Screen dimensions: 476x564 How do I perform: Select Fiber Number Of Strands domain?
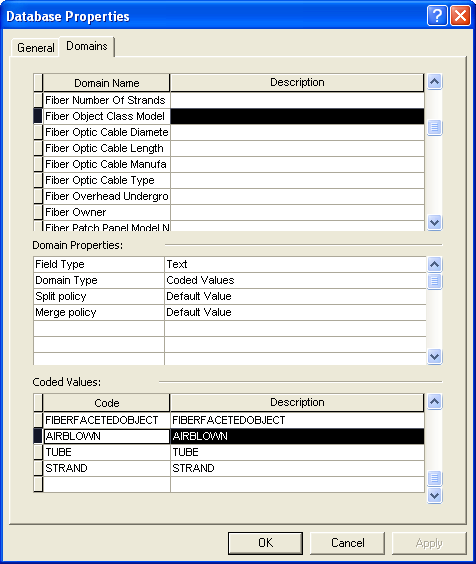(x=106, y=100)
